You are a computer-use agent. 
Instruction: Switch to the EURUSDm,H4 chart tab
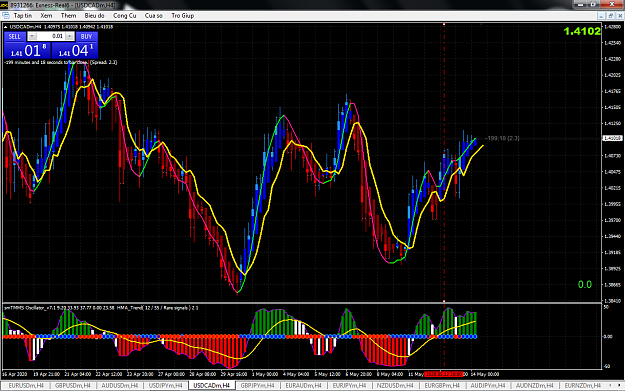pos(26,385)
